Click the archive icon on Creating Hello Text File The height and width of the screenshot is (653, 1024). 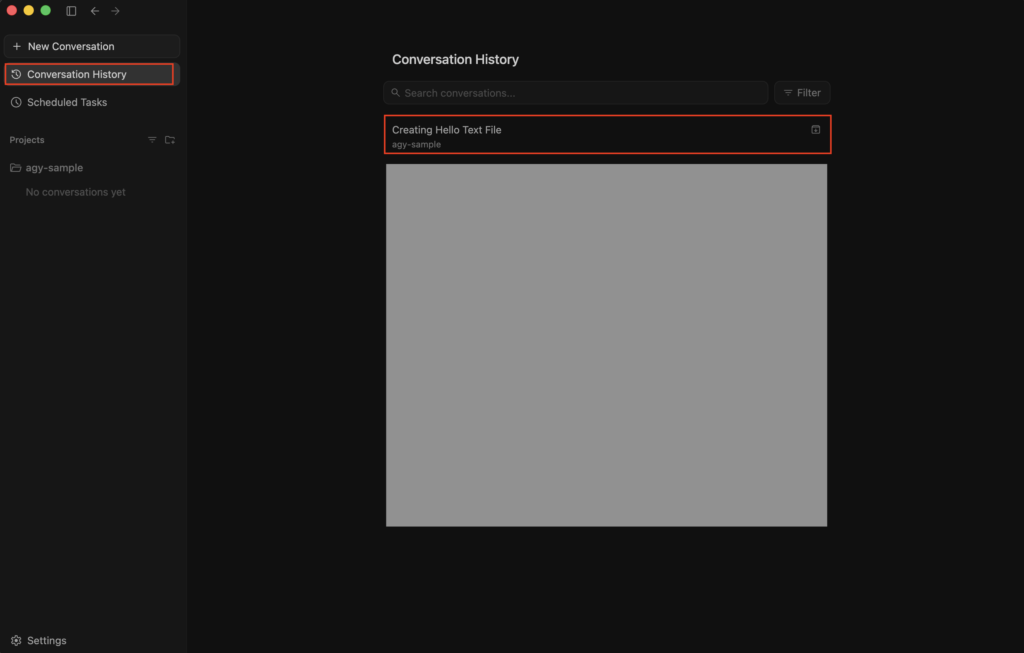816,130
